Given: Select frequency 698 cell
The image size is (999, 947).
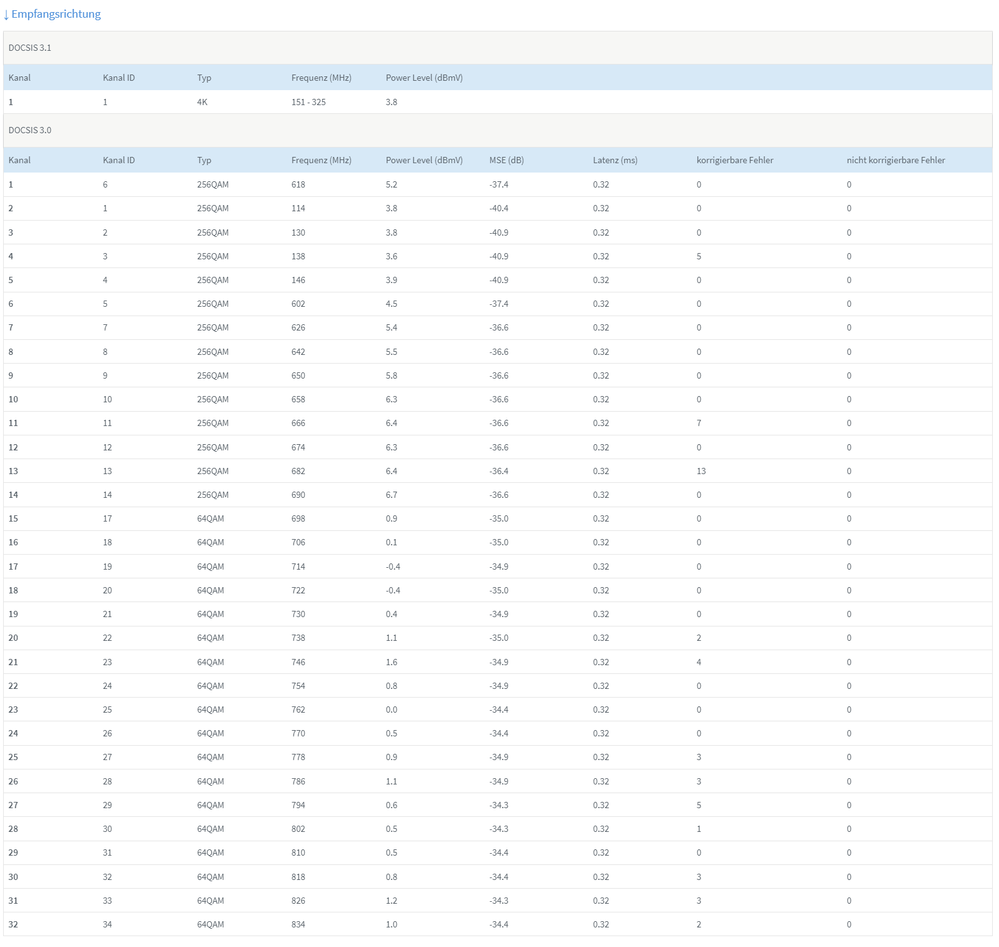Looking at the screenshot, I should (x=298, y=519).
